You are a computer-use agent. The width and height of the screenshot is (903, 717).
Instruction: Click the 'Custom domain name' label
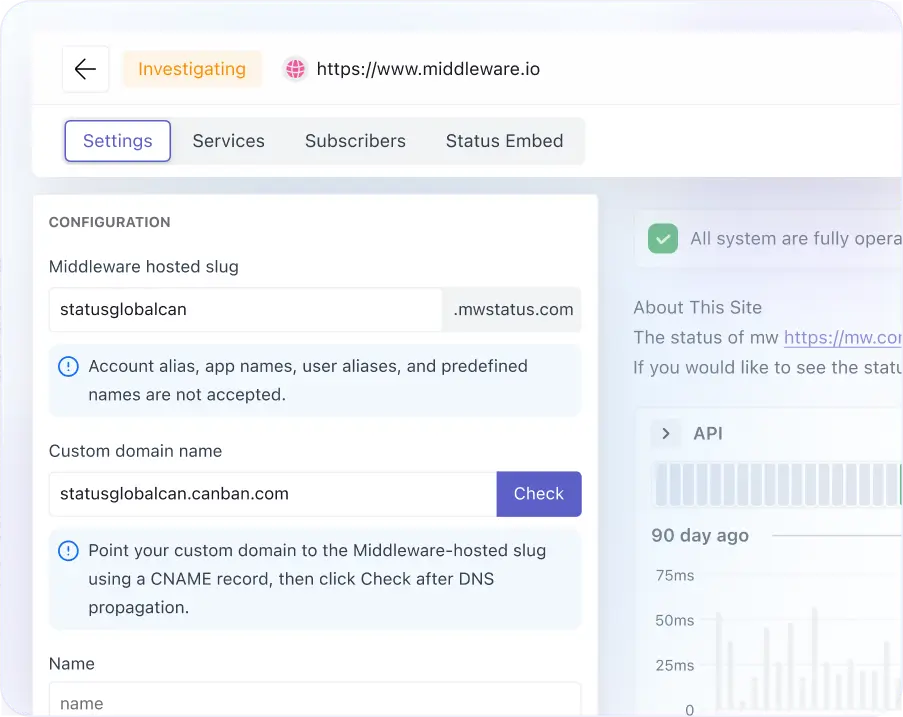[x=135, y=451]
